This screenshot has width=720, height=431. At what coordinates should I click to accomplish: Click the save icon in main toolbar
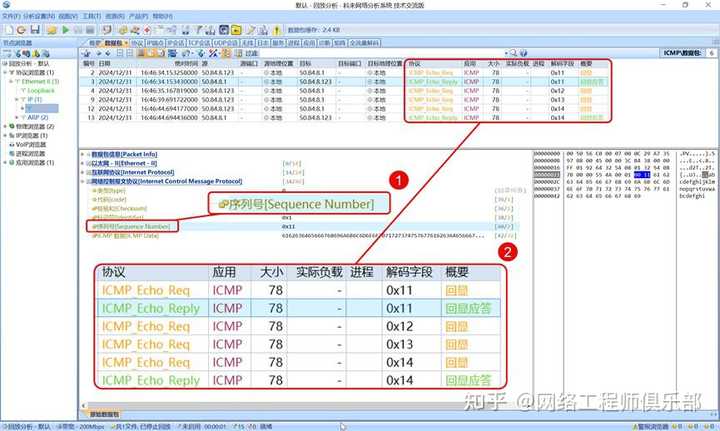(34, 31)
